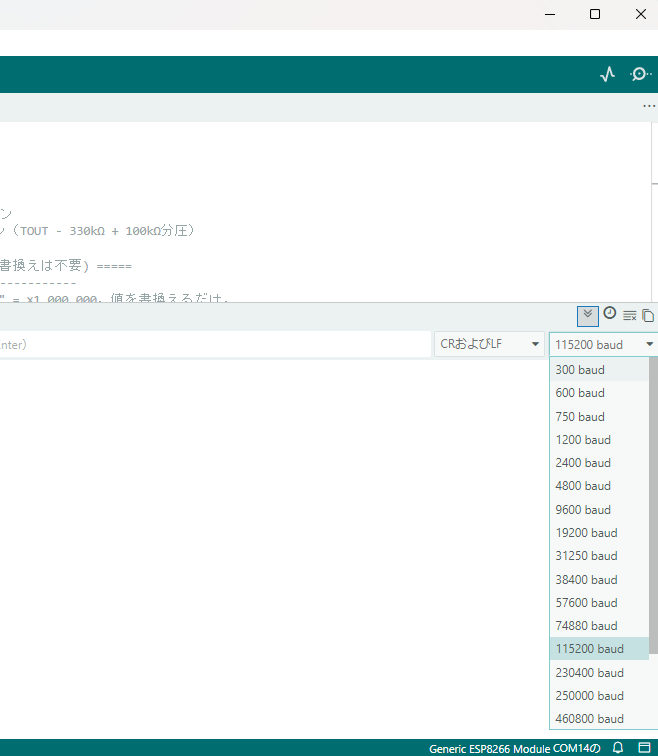658x756 pixels.
Task: Click the baud list scrollbar thumb
Action: 653,506
